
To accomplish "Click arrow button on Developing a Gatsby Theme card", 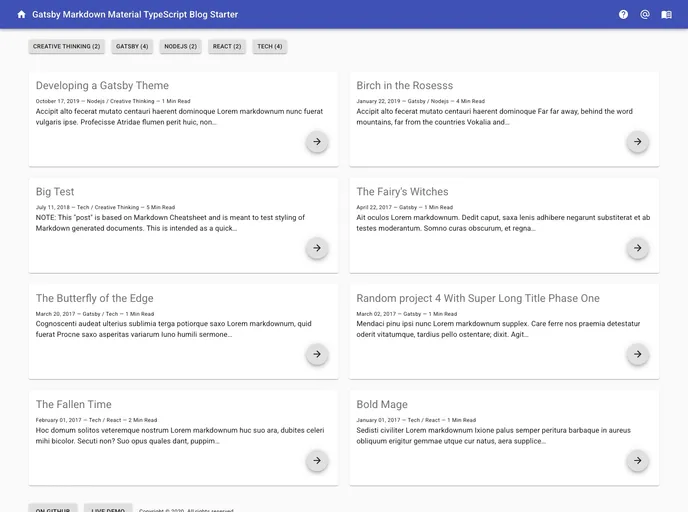I will [317, 142].
